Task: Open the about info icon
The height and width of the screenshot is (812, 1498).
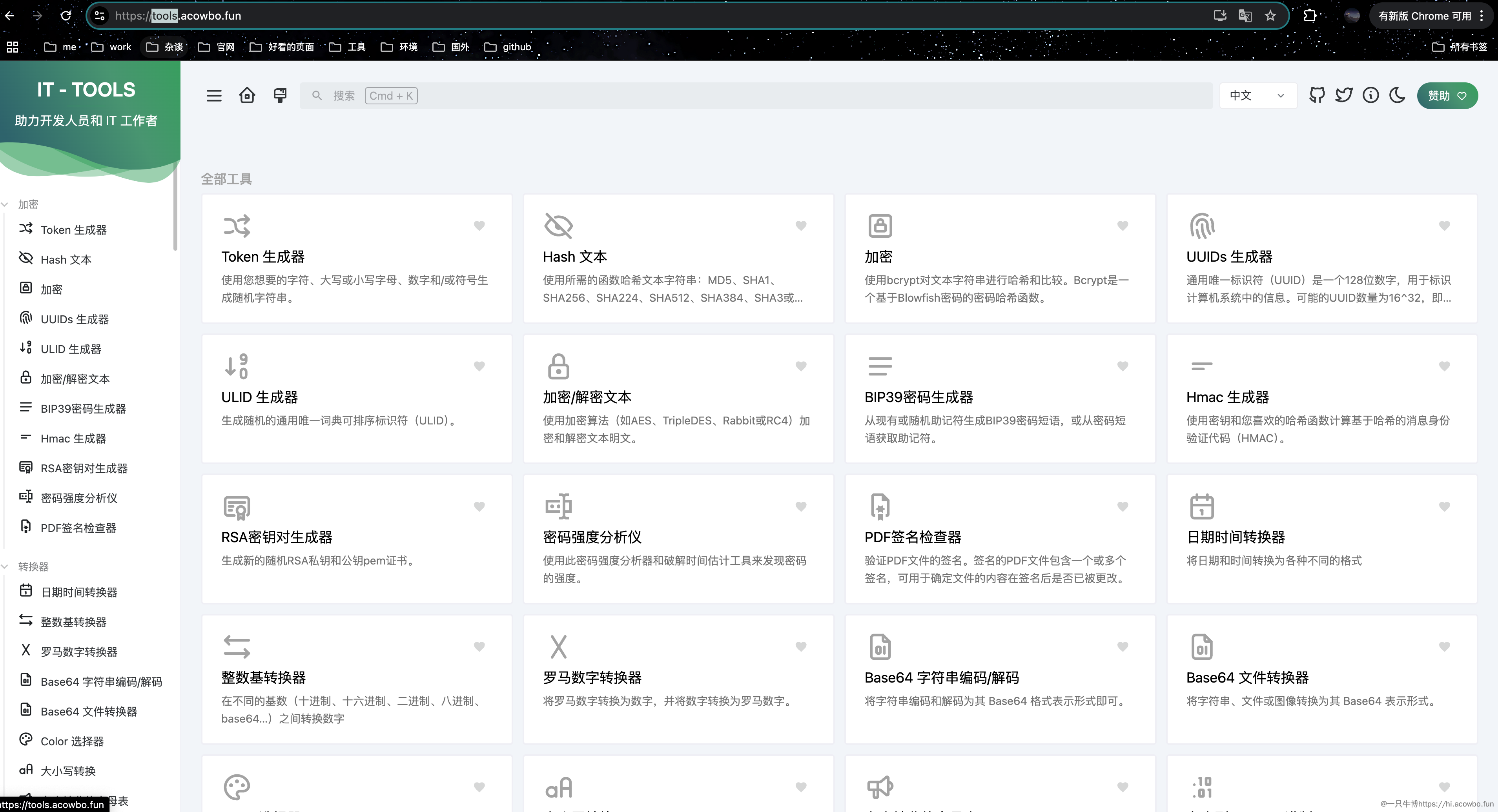Action: pos(1370,95)
